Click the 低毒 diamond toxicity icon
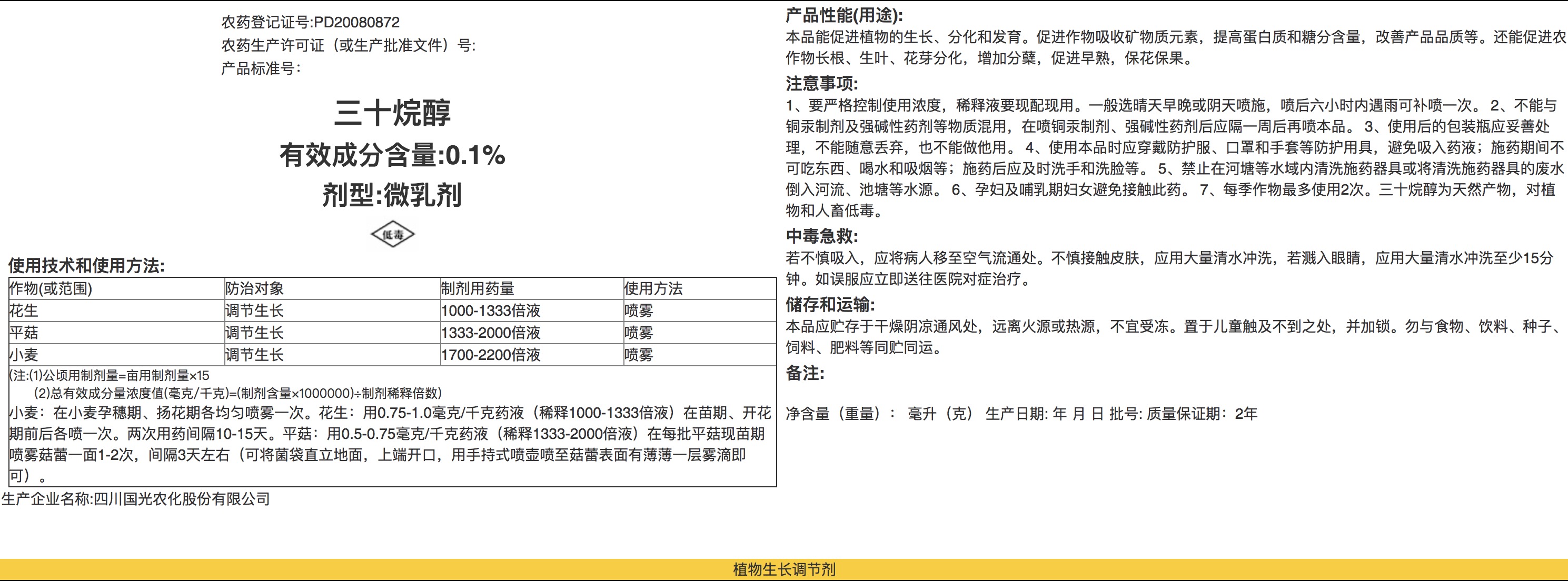Viewport: 1568px width, 581px height. tap(393, 234)
